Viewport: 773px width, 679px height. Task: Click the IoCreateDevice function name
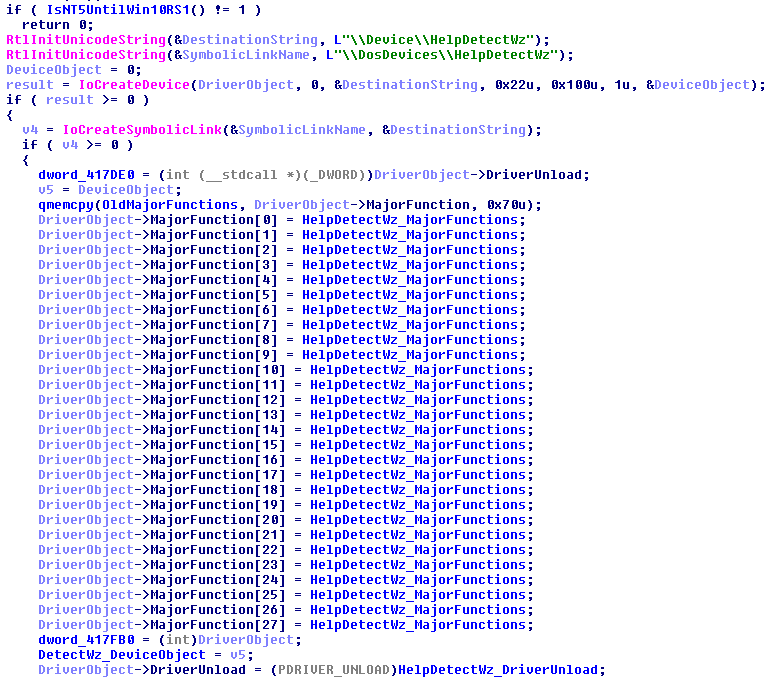coord(134,85)
